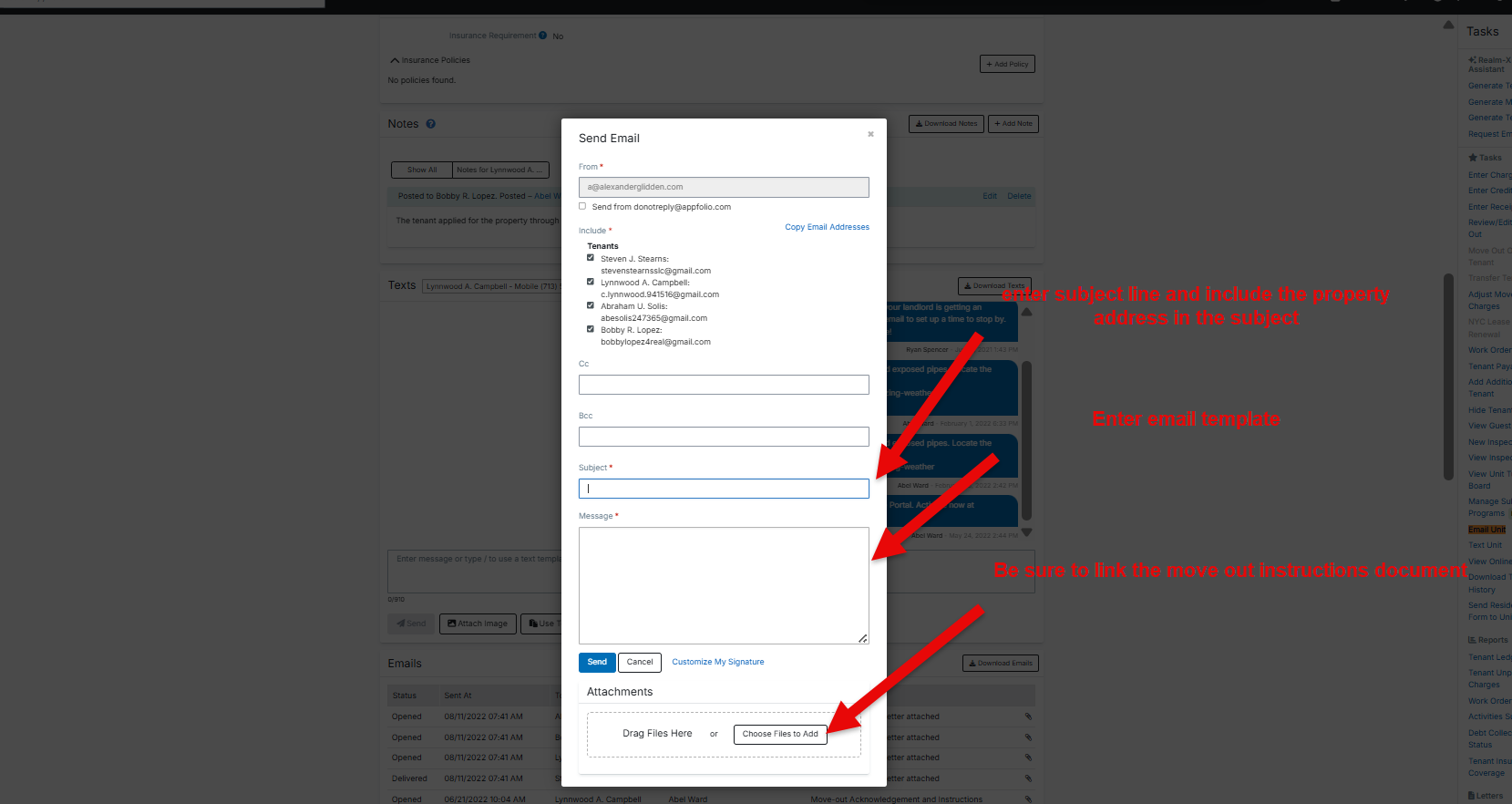
Task: Open Work Order link under Tasks
Action: pyautogui.click(x=1489, y=350)
